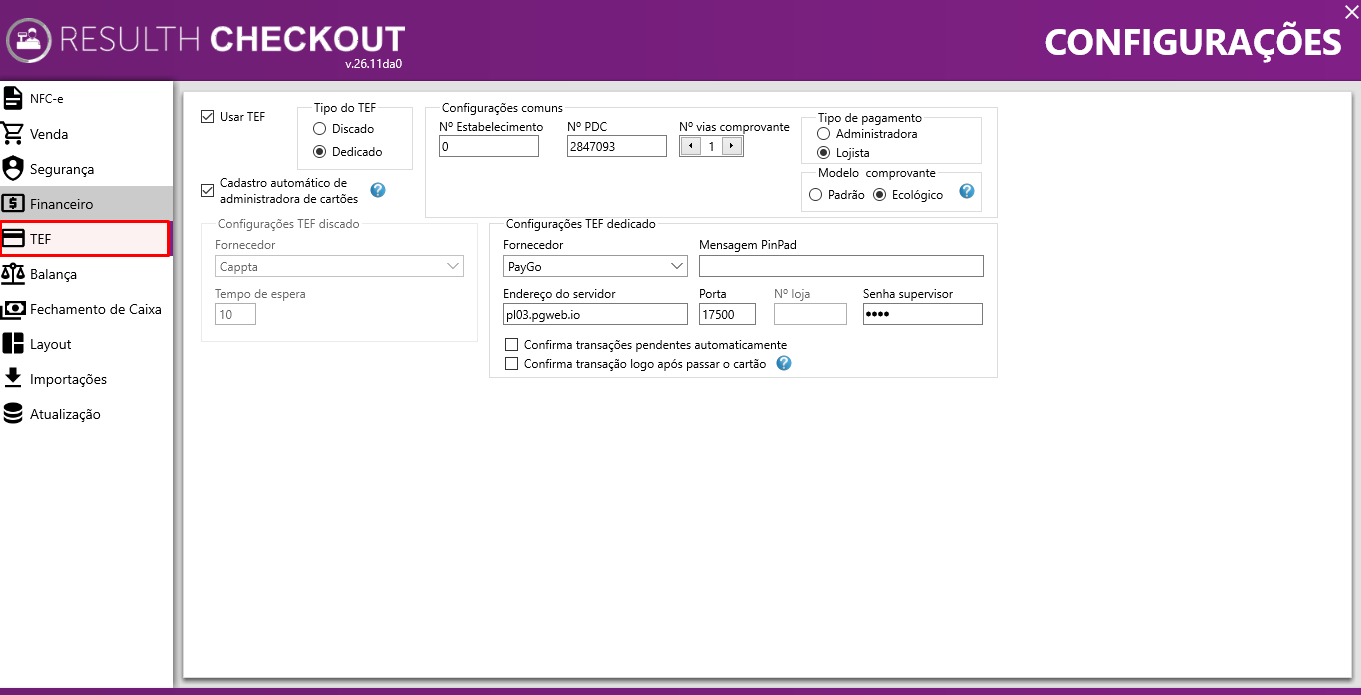Open the Importações settings section
This screenshot has width=1361, height=695.
(86, 378)
